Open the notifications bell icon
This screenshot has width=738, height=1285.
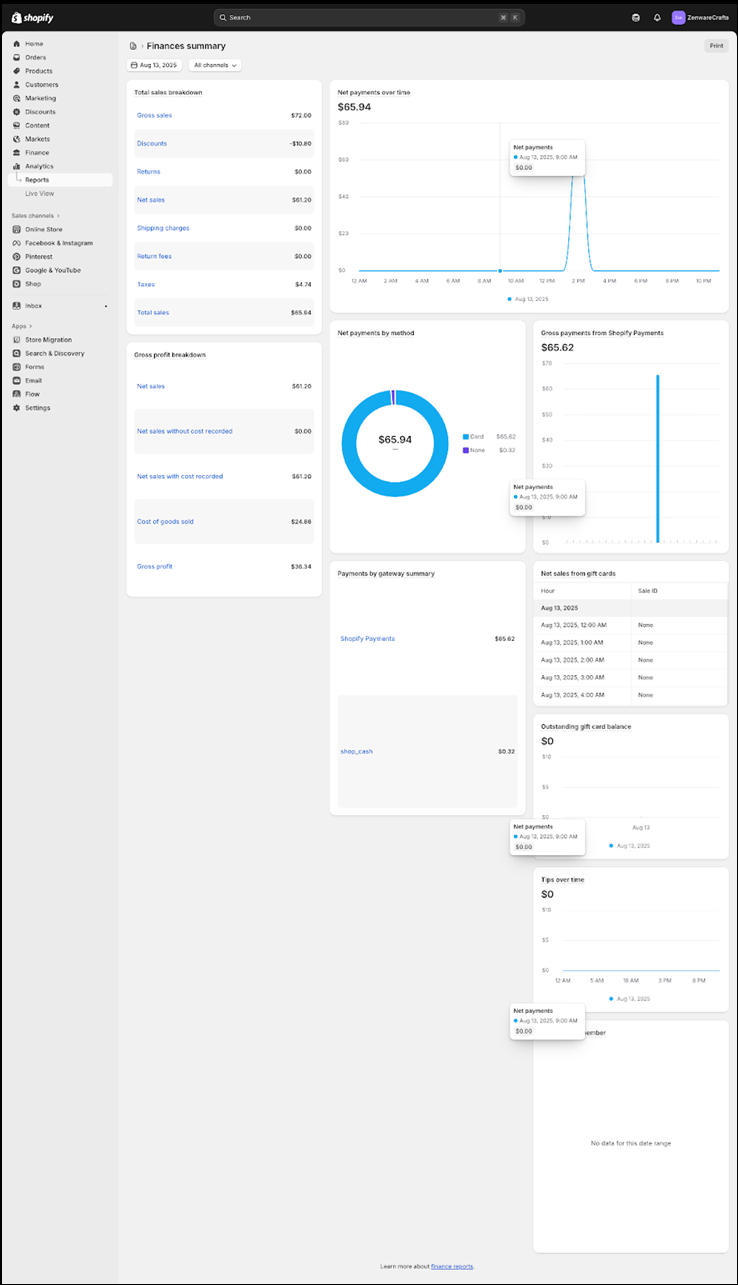[657, 18]
